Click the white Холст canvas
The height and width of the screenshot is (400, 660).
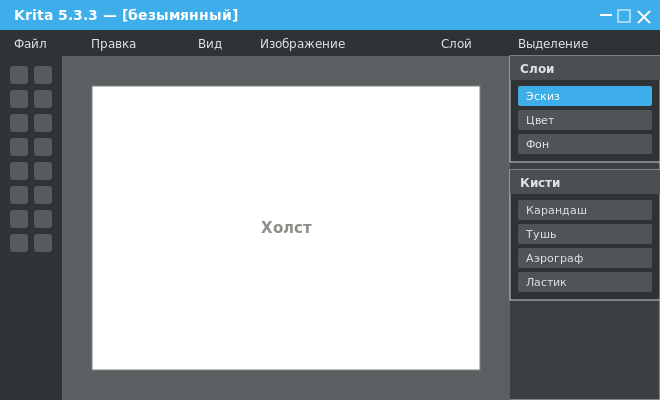[x=286, y=228]
